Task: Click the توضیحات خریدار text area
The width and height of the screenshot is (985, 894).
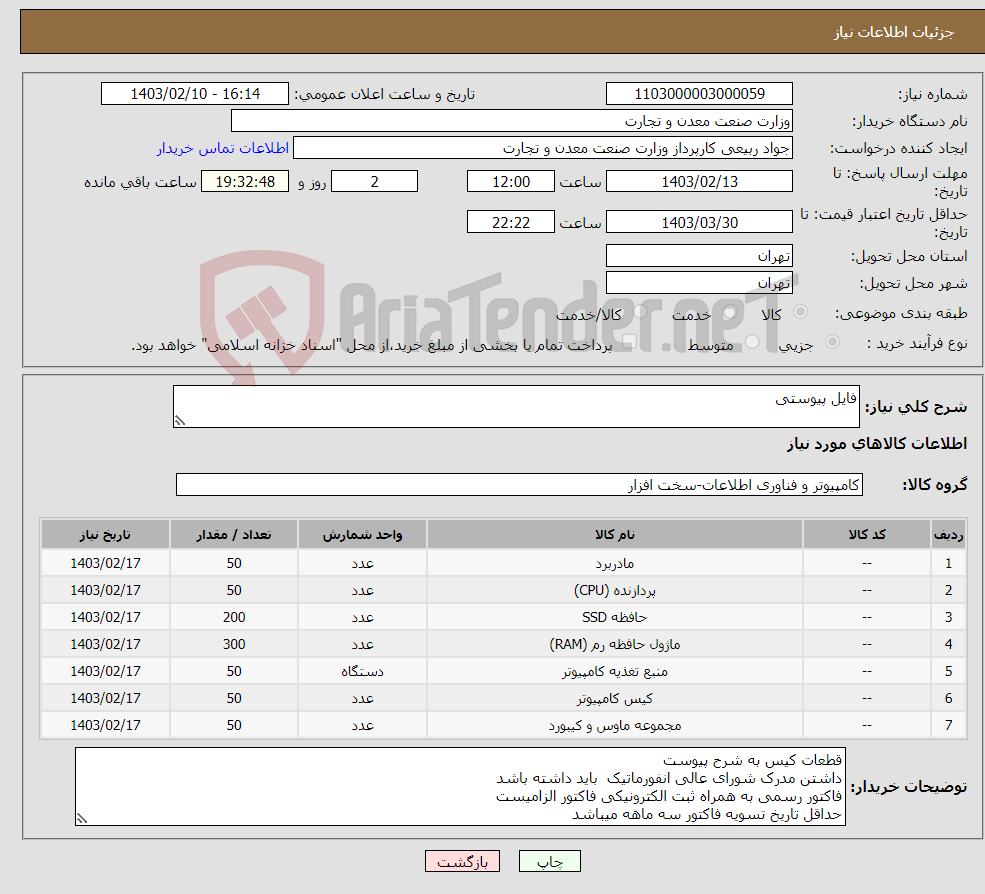Action: [460, 787]
